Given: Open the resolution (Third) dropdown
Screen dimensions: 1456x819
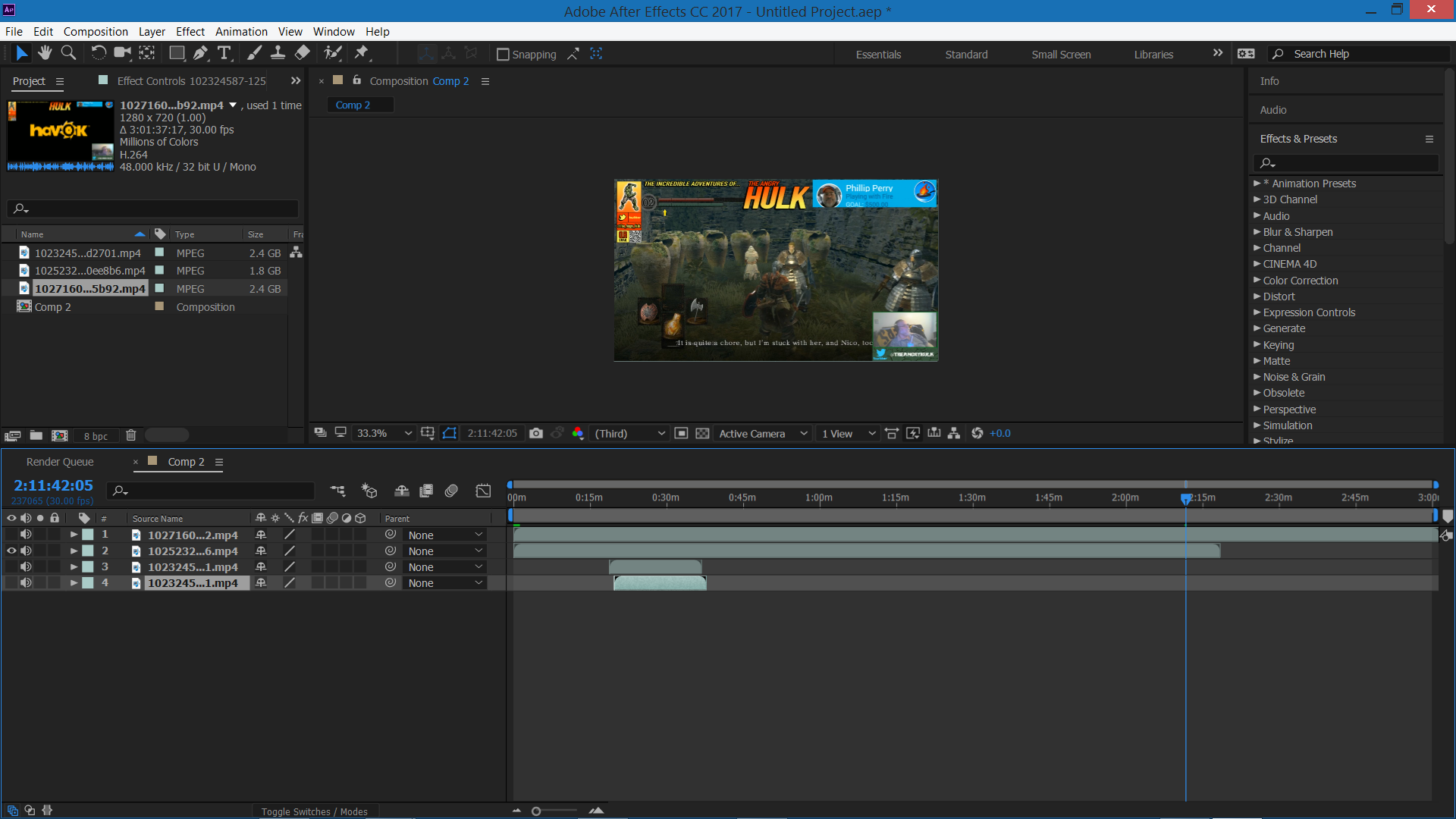Looking at the screenshot, I should [629, 433].
